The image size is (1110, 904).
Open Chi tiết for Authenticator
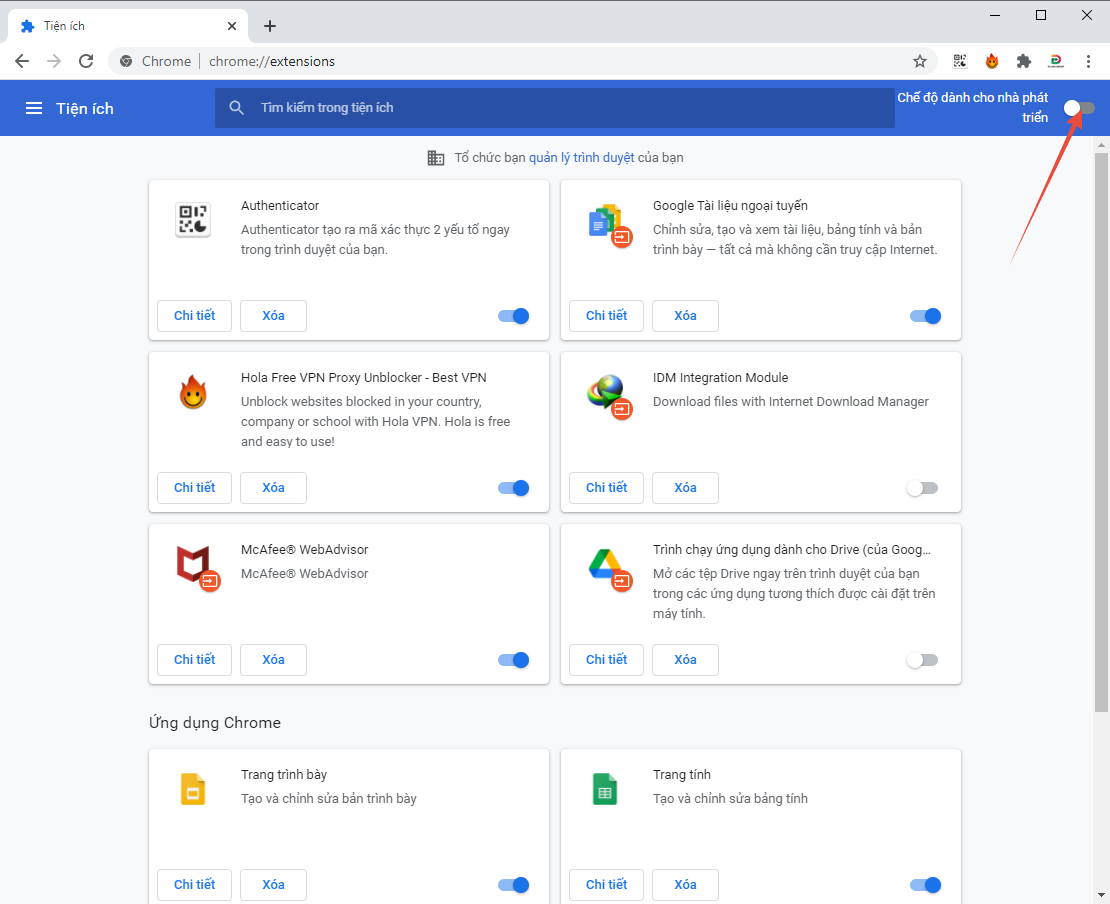tap(195, 316)
